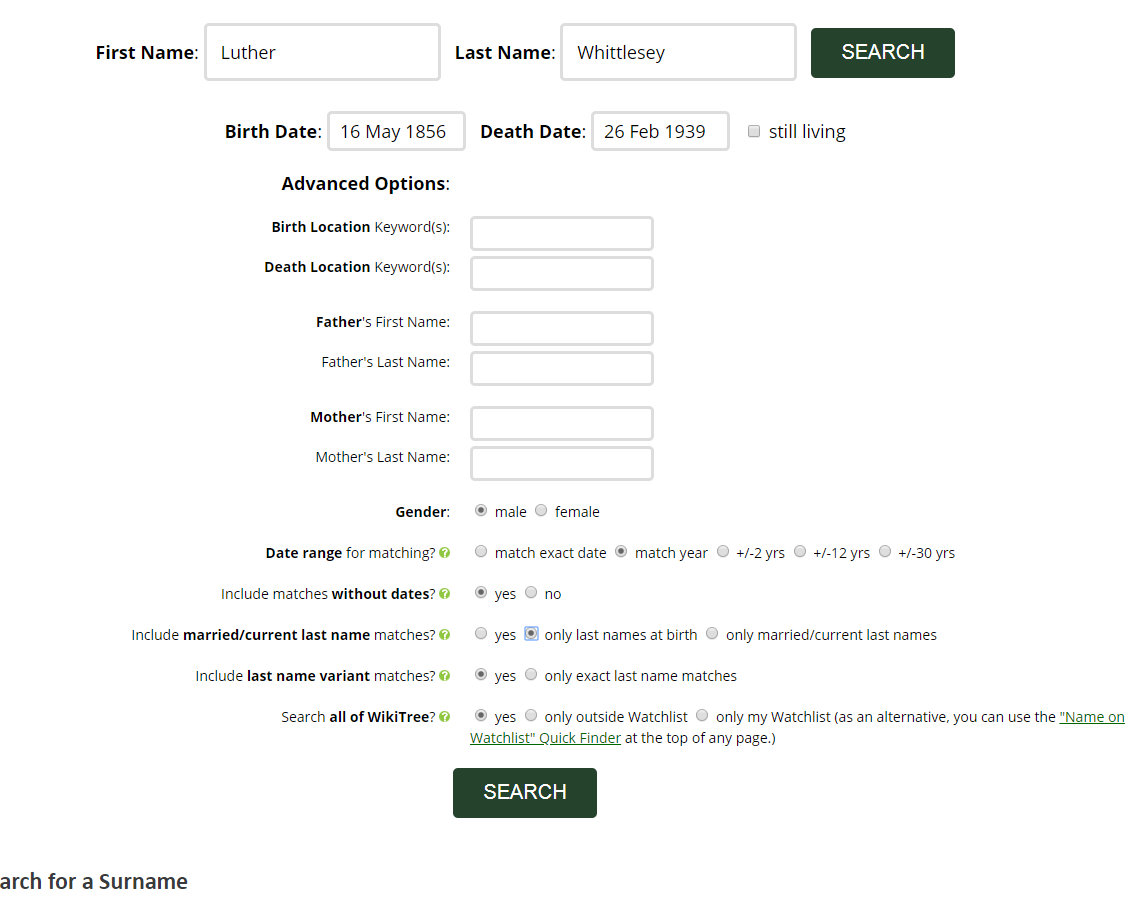Focus the Last Name field containing Whittlesey
This screenshot has height=898, width=1142.
678,52
